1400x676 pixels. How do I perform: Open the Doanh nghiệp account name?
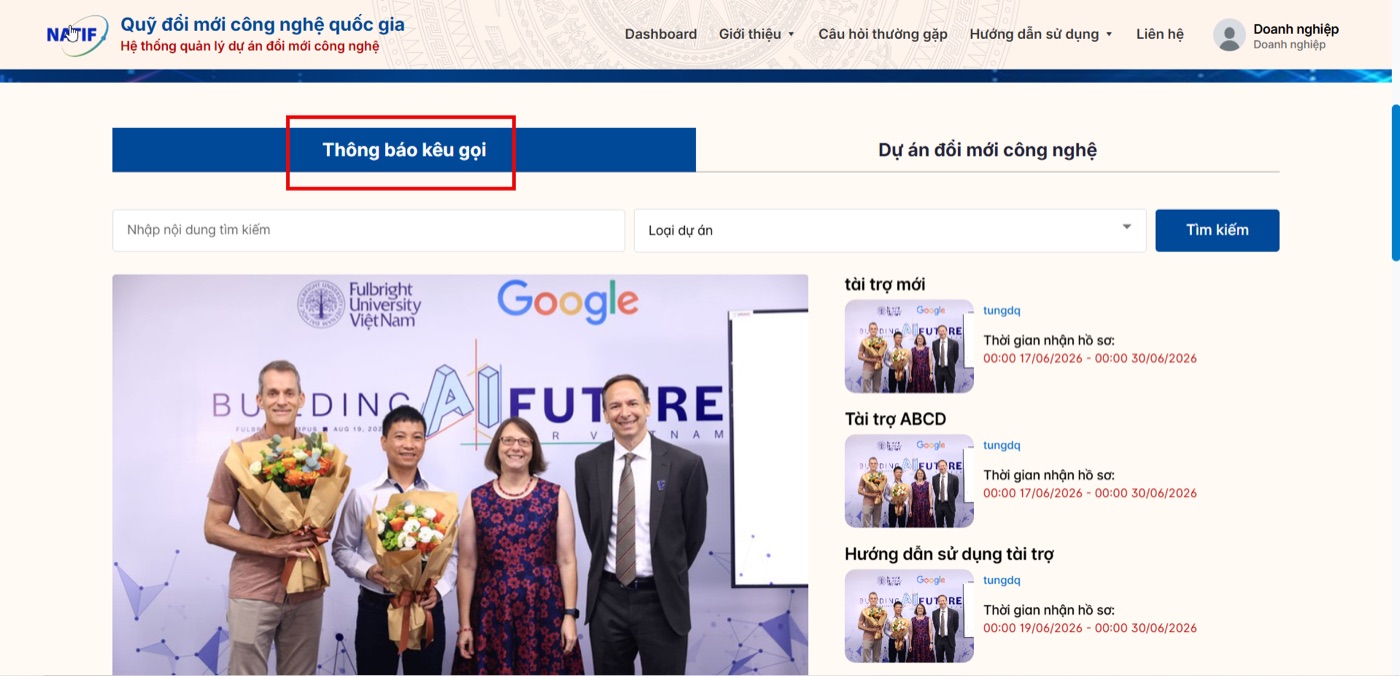(1296, 29)
